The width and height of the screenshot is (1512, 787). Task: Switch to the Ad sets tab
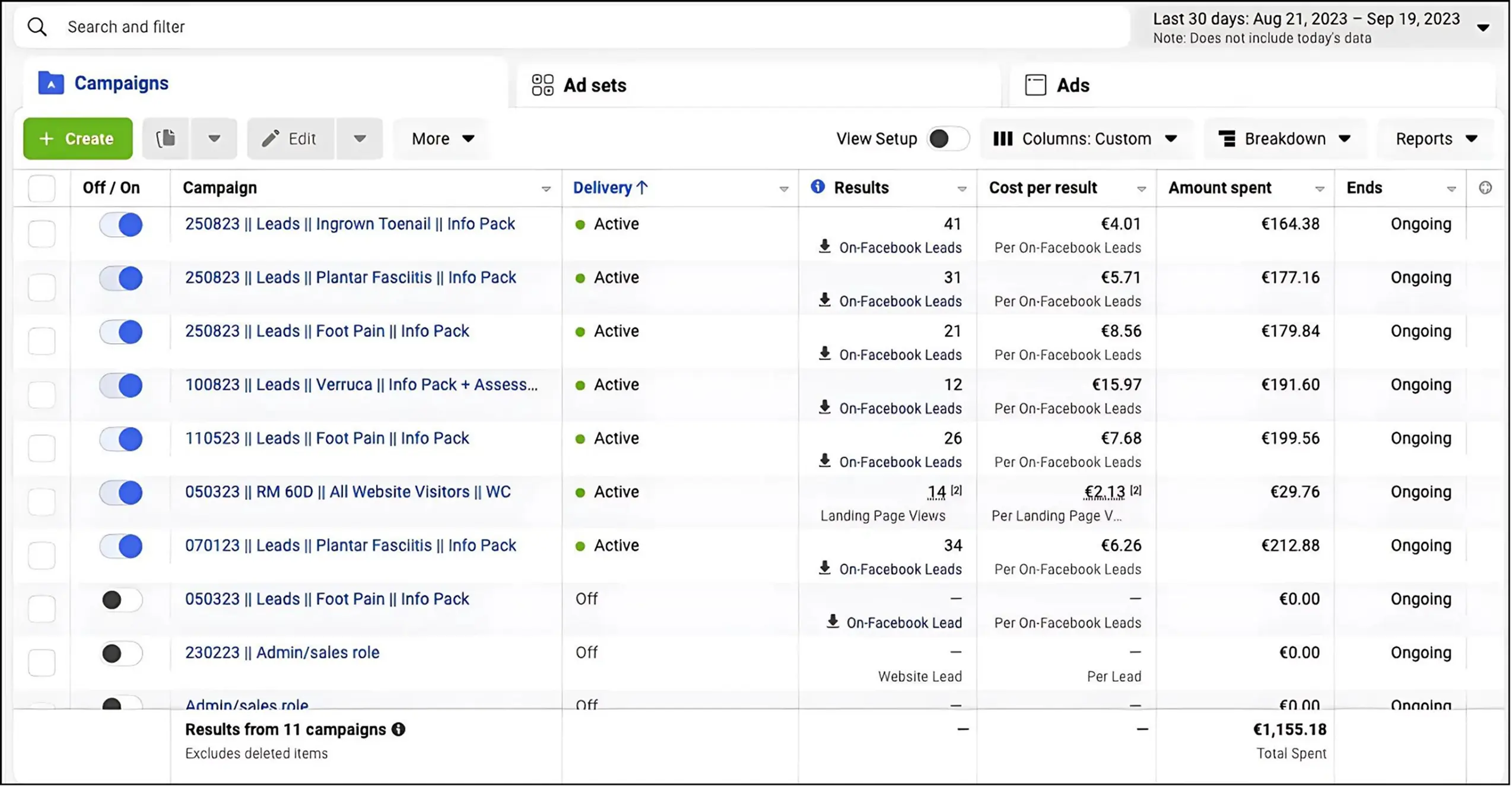click(x=594, y=85)
